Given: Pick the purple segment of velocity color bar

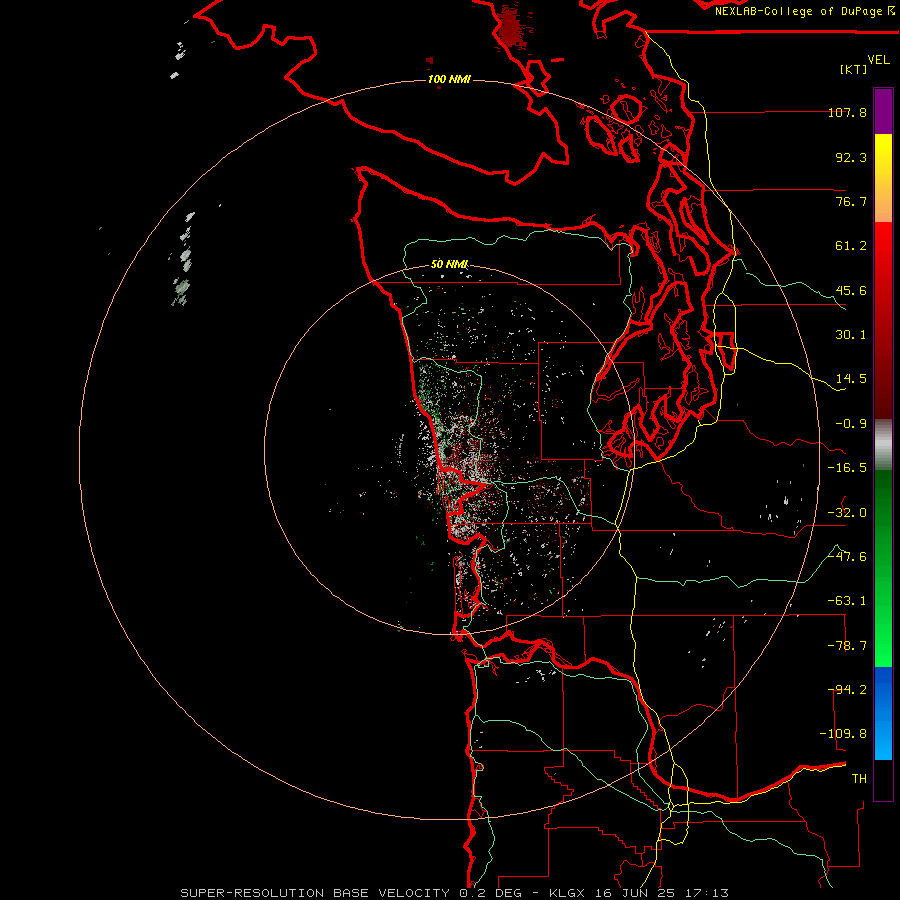Looking at the screenshot, I should (x=883, y=112).
